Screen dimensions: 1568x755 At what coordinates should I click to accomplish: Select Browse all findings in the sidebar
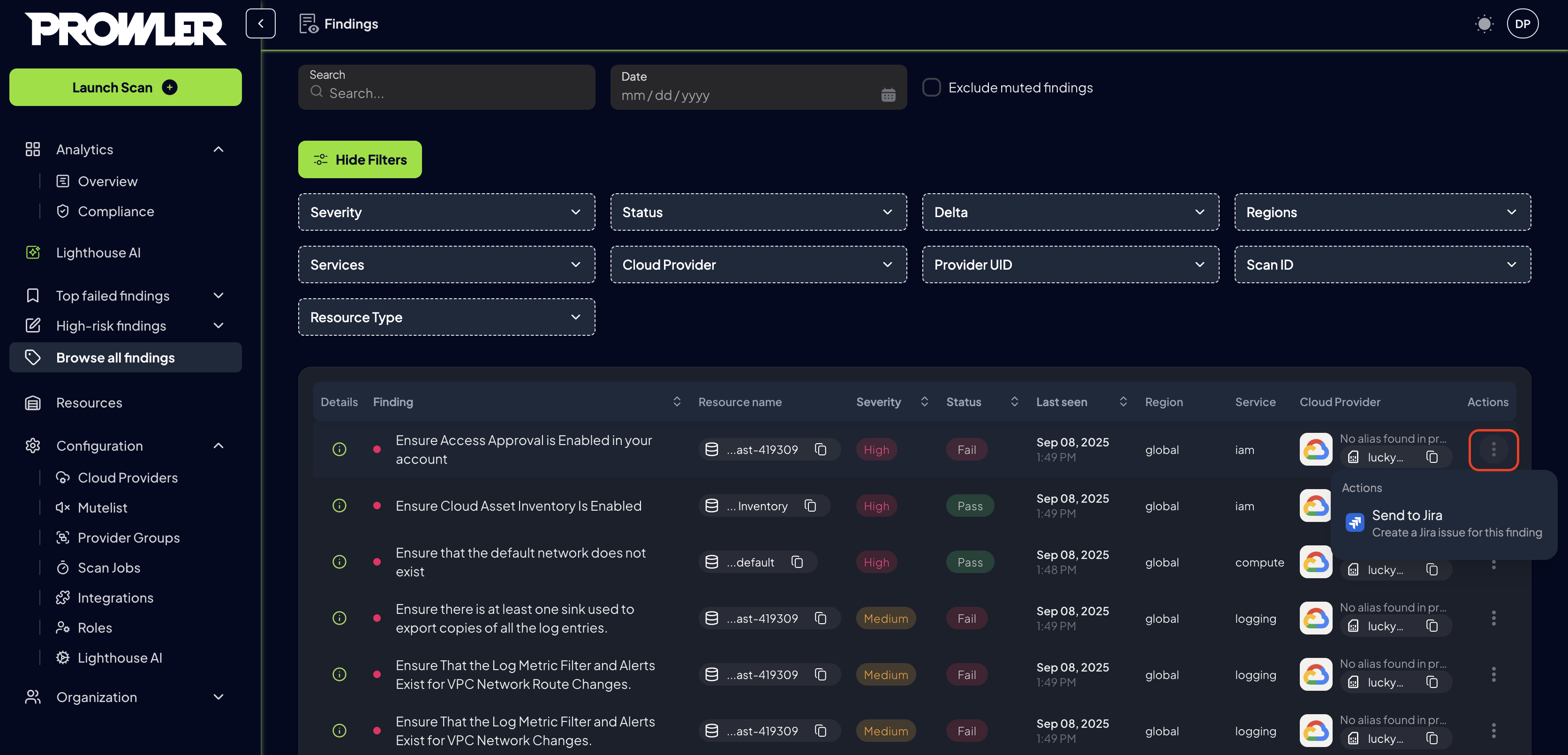click(116, 357)
